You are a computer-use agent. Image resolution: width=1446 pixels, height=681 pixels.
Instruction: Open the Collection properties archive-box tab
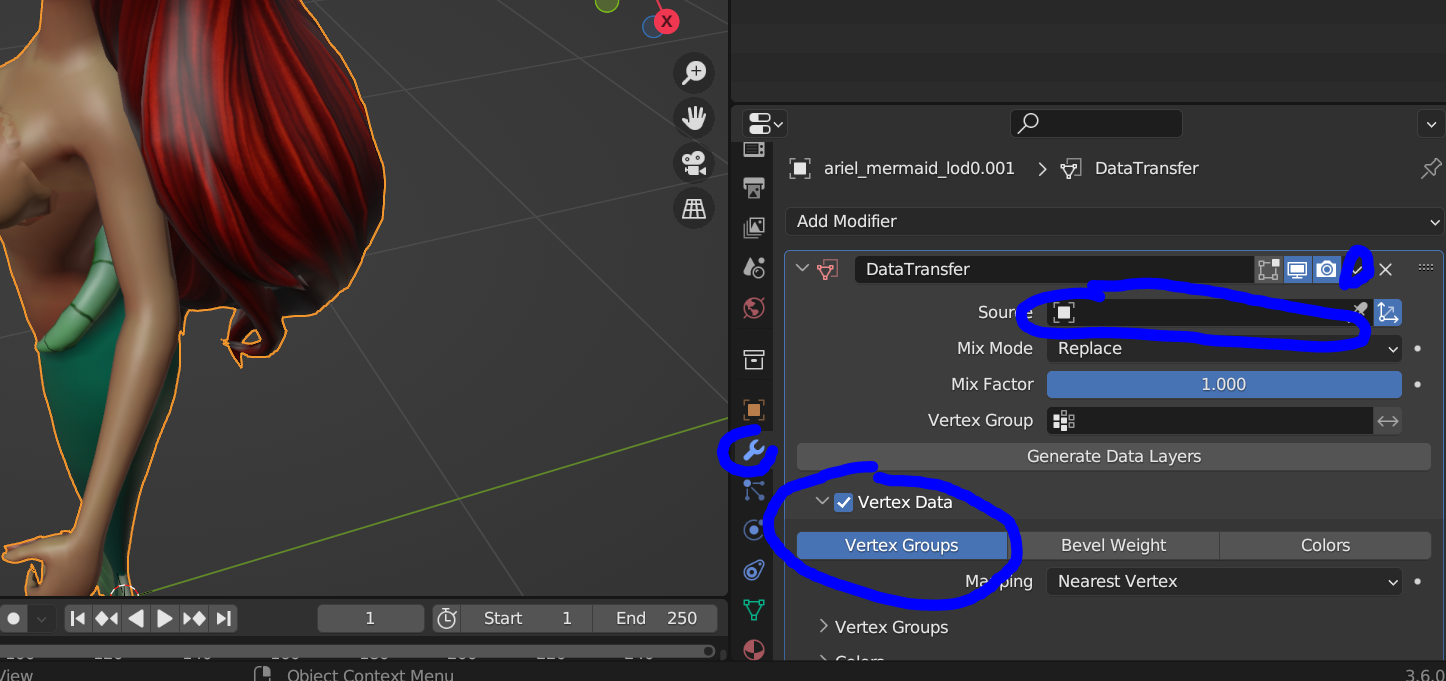click(754, 359)
